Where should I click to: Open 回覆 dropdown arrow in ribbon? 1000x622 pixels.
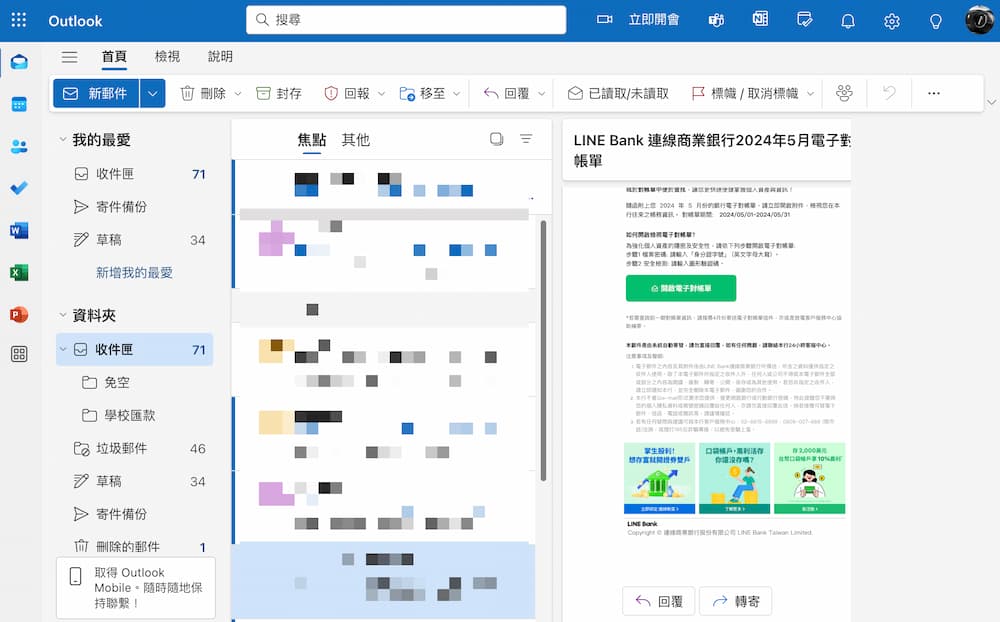coord(541,94)
